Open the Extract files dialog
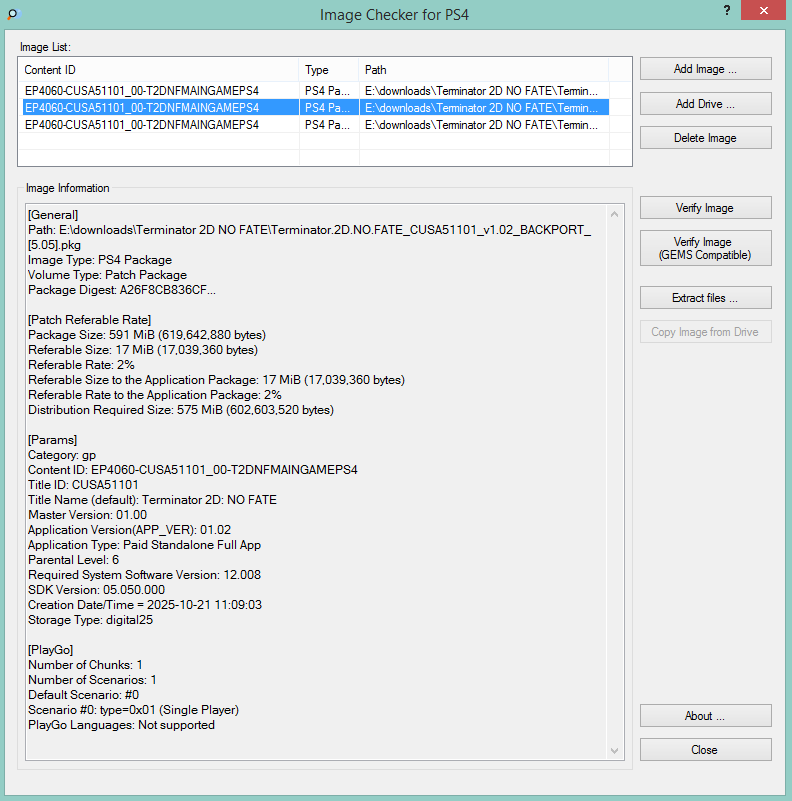The height and width of the screenshot is (801, 792). tap(705, 298)
